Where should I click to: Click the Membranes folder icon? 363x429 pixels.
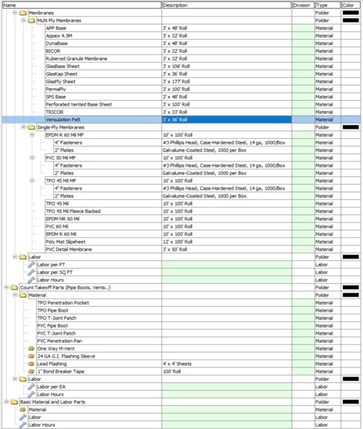click(x=23, y=13)
